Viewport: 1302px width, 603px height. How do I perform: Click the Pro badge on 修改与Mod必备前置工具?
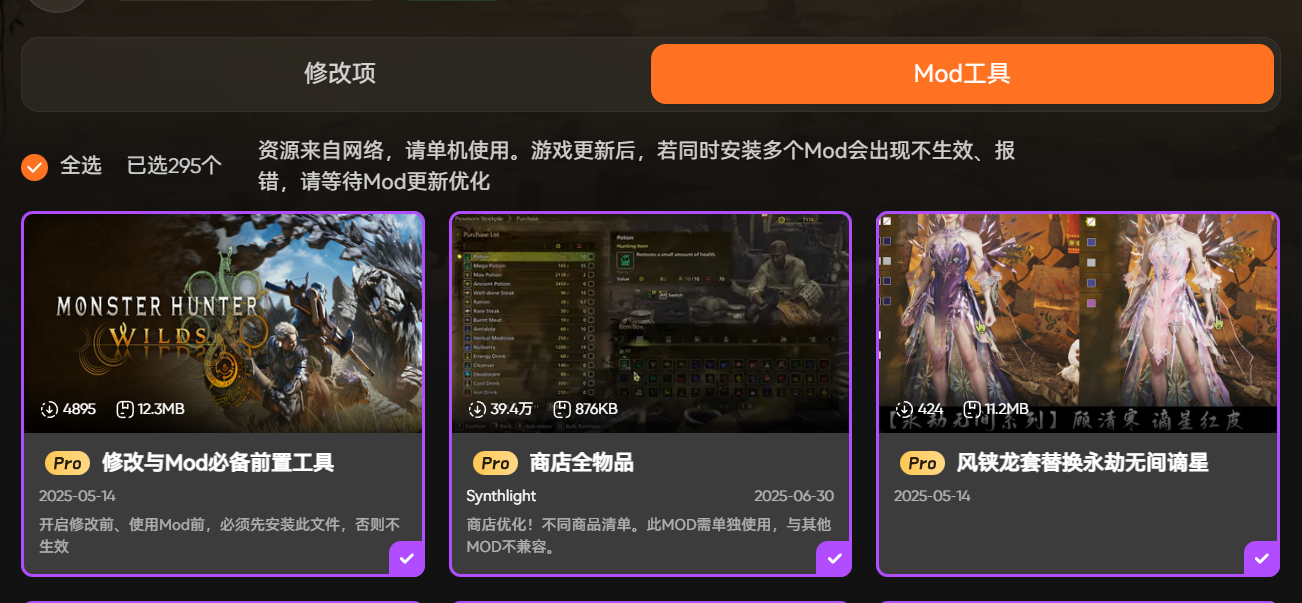point(67,463)
